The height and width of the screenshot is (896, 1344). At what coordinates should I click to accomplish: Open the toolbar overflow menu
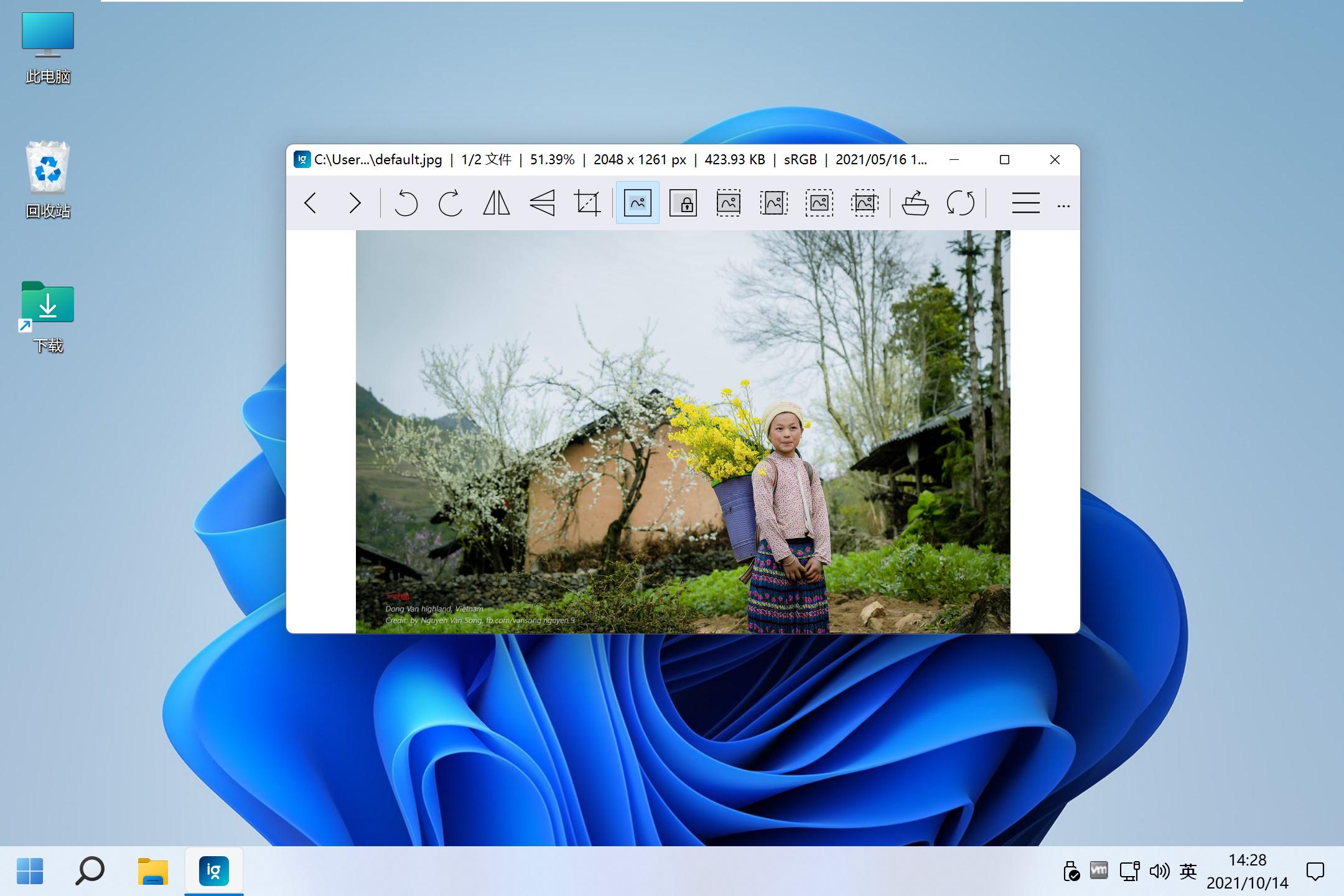pyautogui.click(x=1064, y=204)
